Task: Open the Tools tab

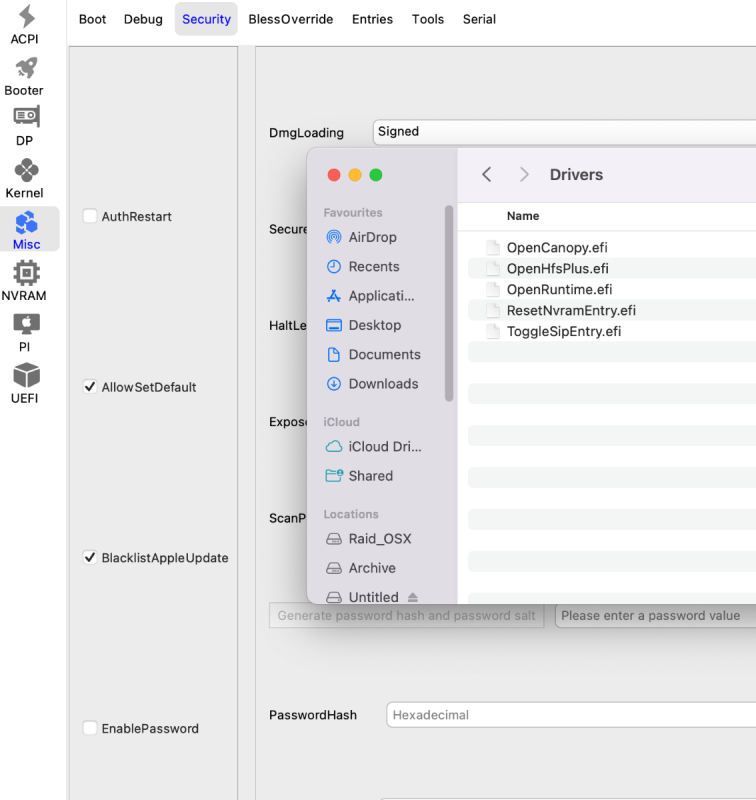Action: click(428, 19)
